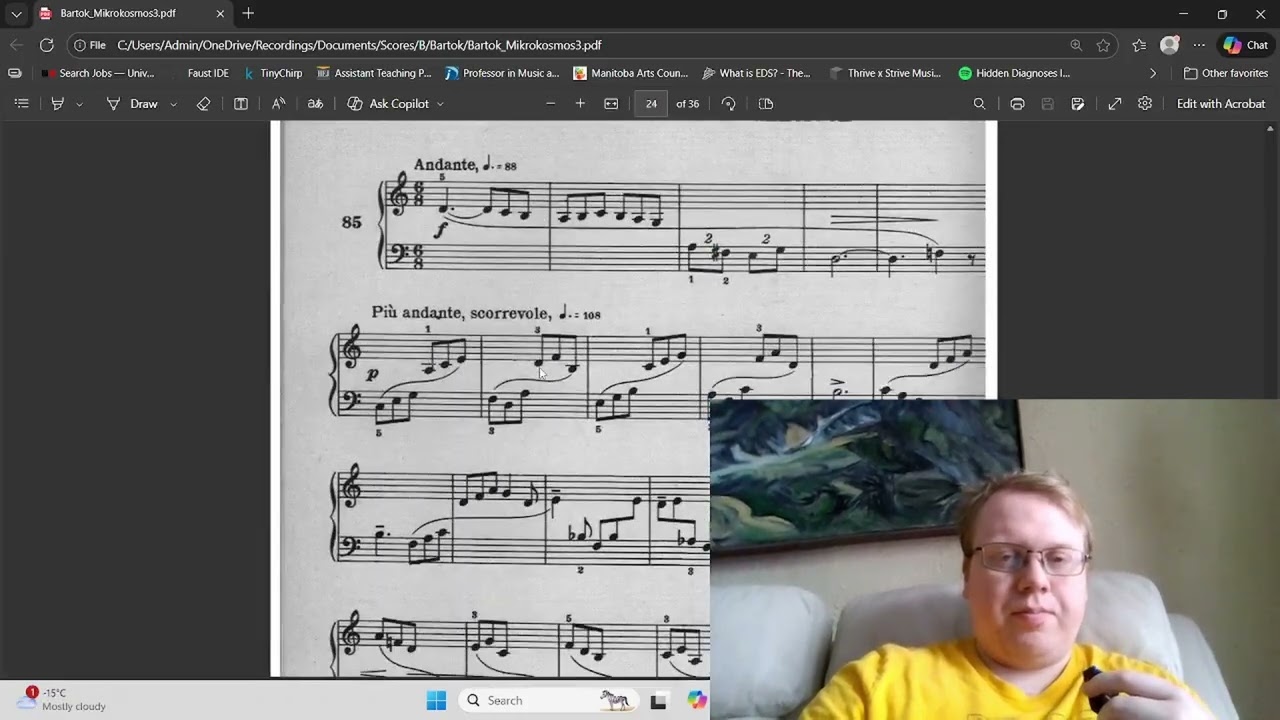Expand the Highlight tool color options
Screen dimensions: 1280x720
[79, 104]
